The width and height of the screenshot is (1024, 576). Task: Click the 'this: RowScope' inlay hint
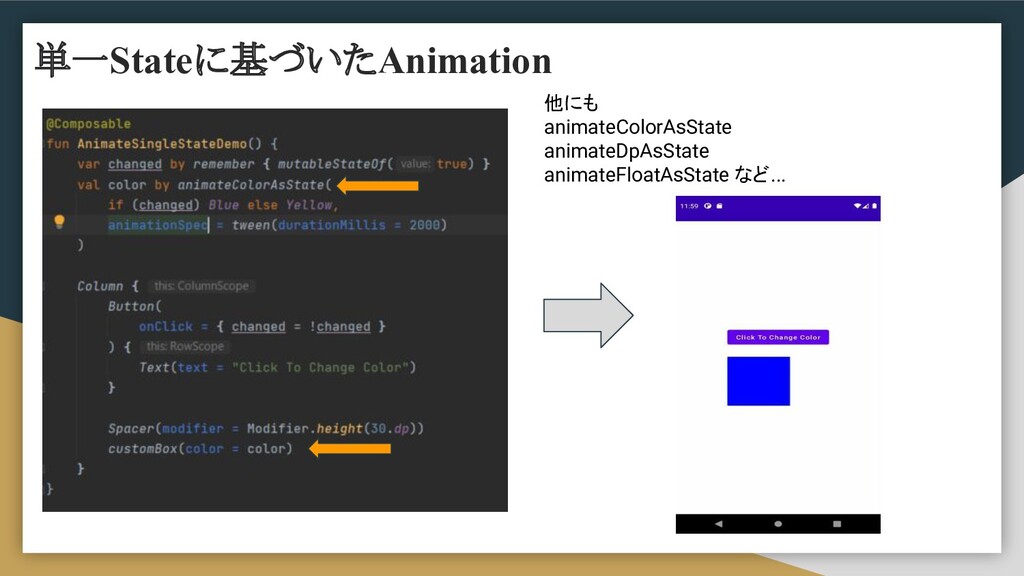point(185,346)
